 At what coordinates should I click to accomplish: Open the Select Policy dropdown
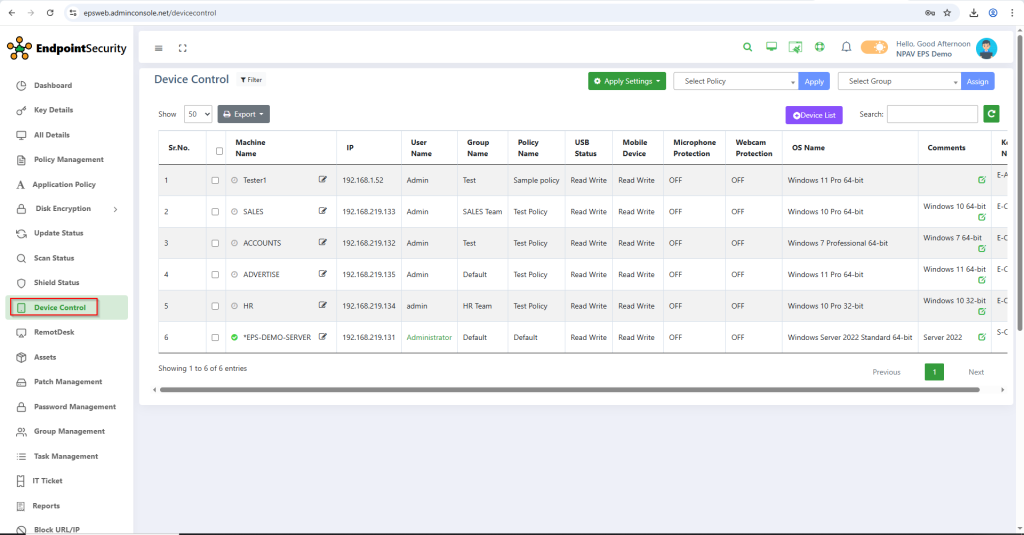point(735,81)
